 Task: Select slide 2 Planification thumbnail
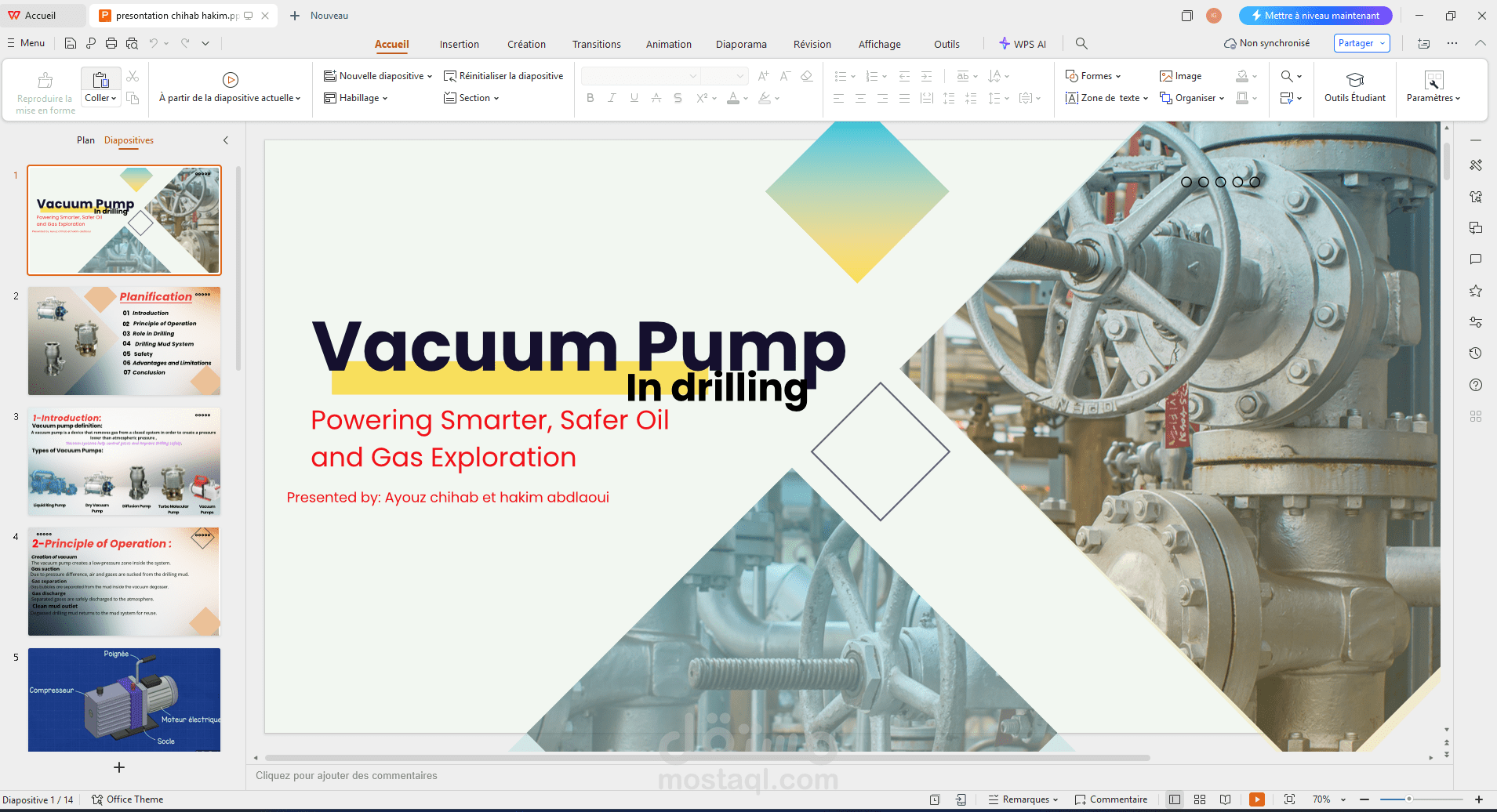[124, 341]
